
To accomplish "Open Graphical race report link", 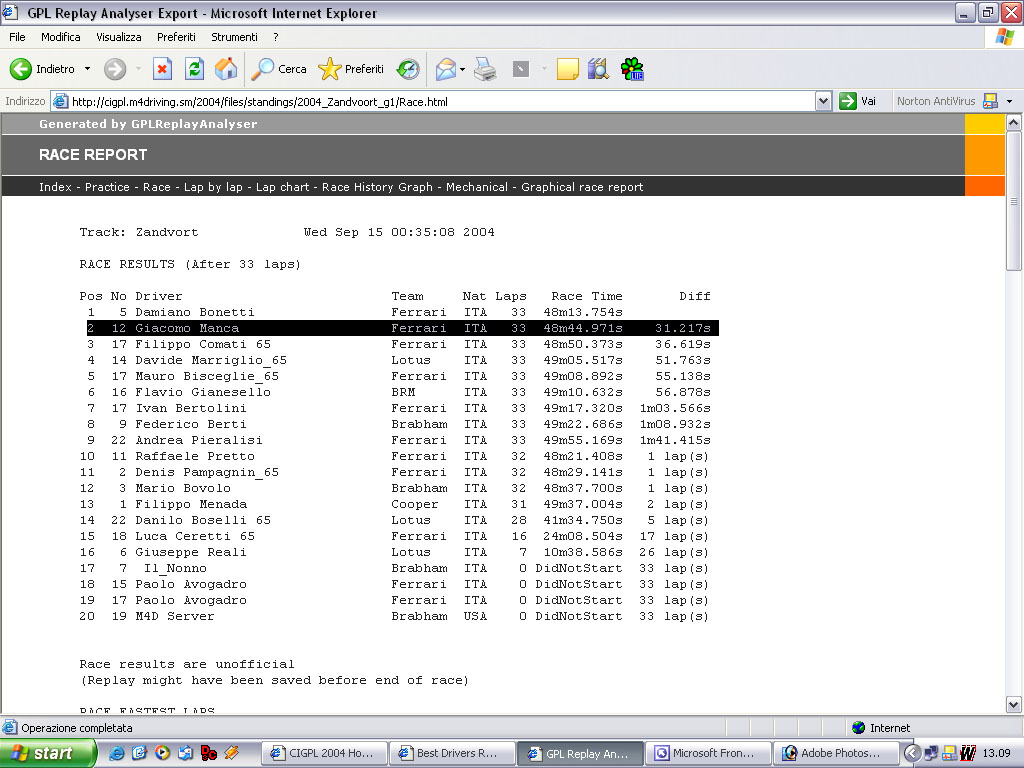I will [x=582, y=187].
